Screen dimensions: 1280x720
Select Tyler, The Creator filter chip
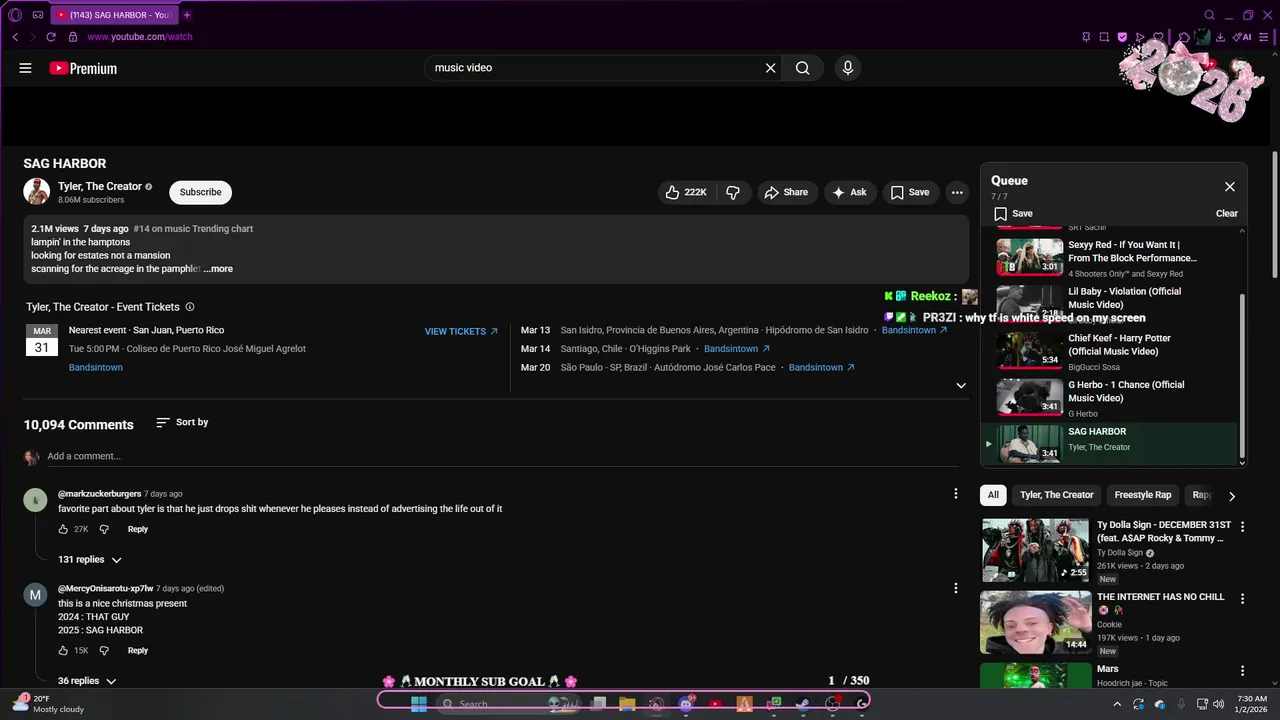[x=1057, y=495]
